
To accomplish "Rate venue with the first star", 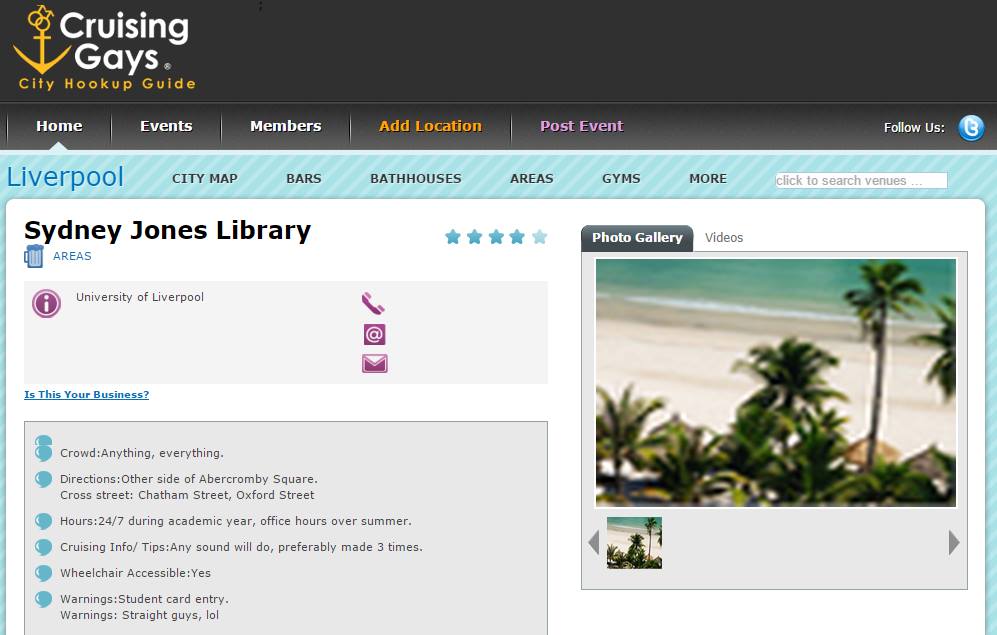I will (453, 237).
